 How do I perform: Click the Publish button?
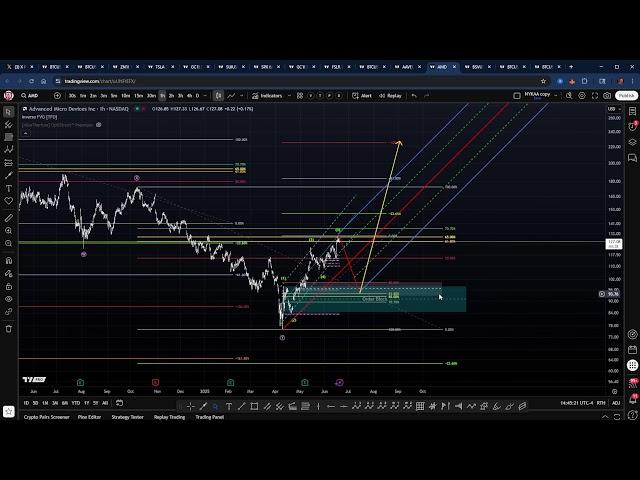[x=627, y=96]
